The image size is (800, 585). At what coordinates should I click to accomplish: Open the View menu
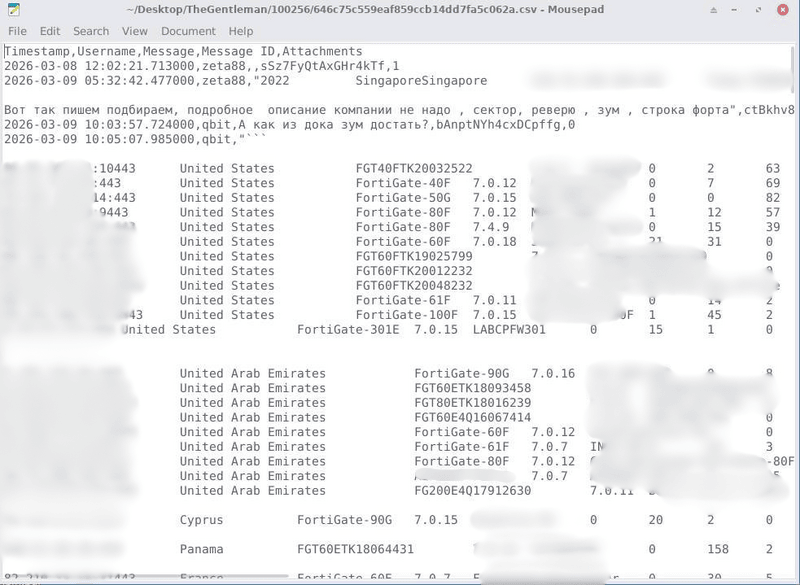point(134,31)
